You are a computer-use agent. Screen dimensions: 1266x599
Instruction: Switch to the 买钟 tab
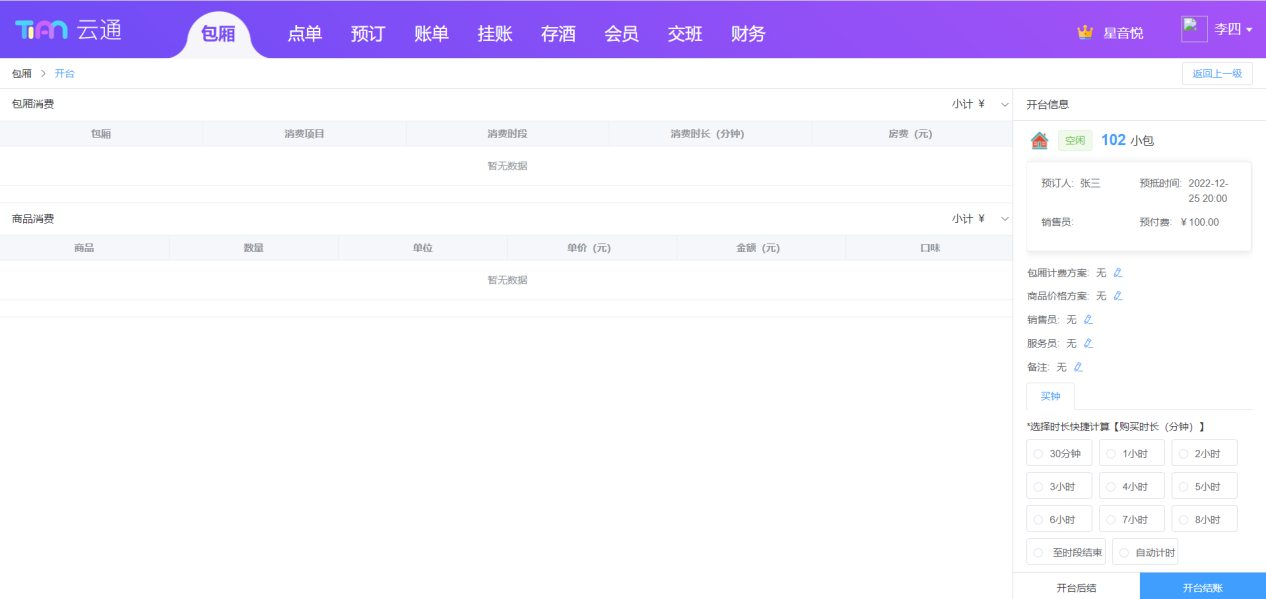coord(1050,396)
